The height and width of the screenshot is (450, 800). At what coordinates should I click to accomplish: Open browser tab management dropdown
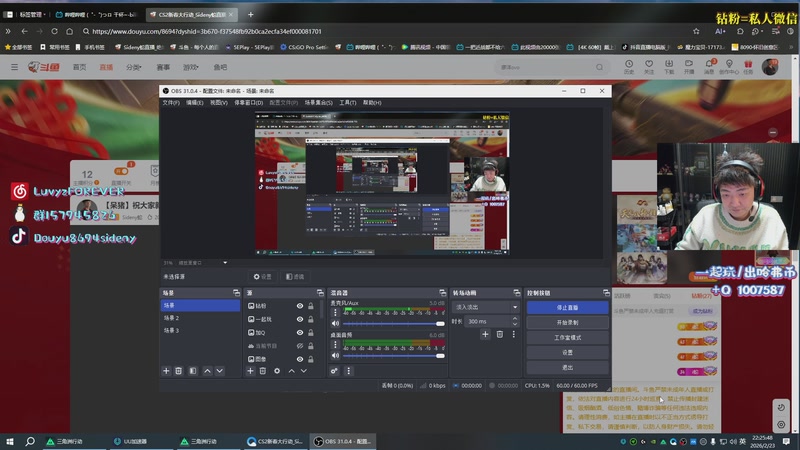point(32,14)
